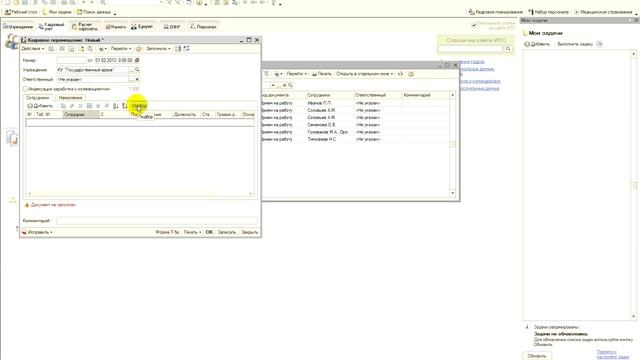640x360 pixels.
Task: Open the Расчет зарплаты desktop tab
Action: tap(85, 27)
